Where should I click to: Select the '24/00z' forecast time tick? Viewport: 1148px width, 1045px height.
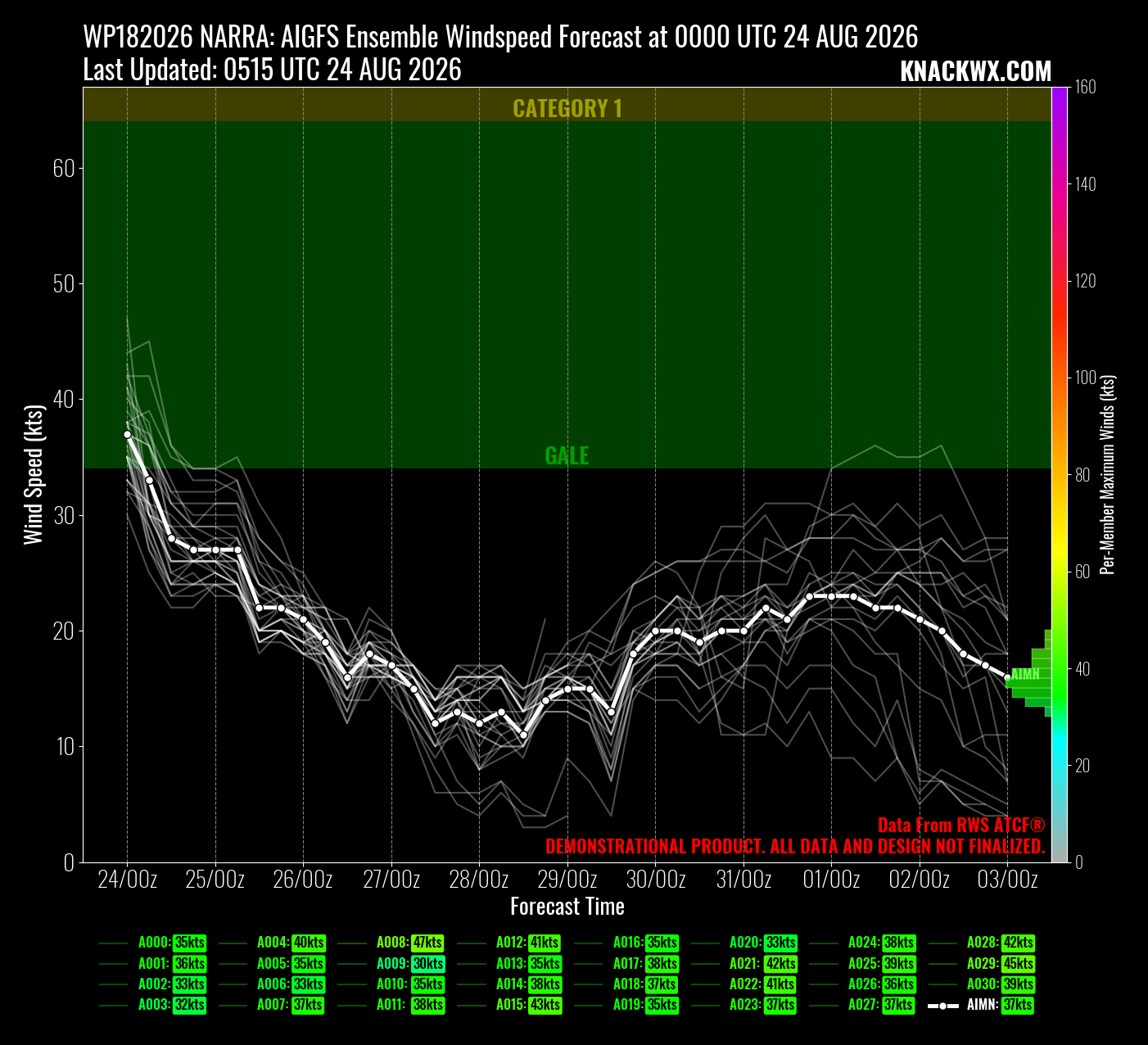128,880
